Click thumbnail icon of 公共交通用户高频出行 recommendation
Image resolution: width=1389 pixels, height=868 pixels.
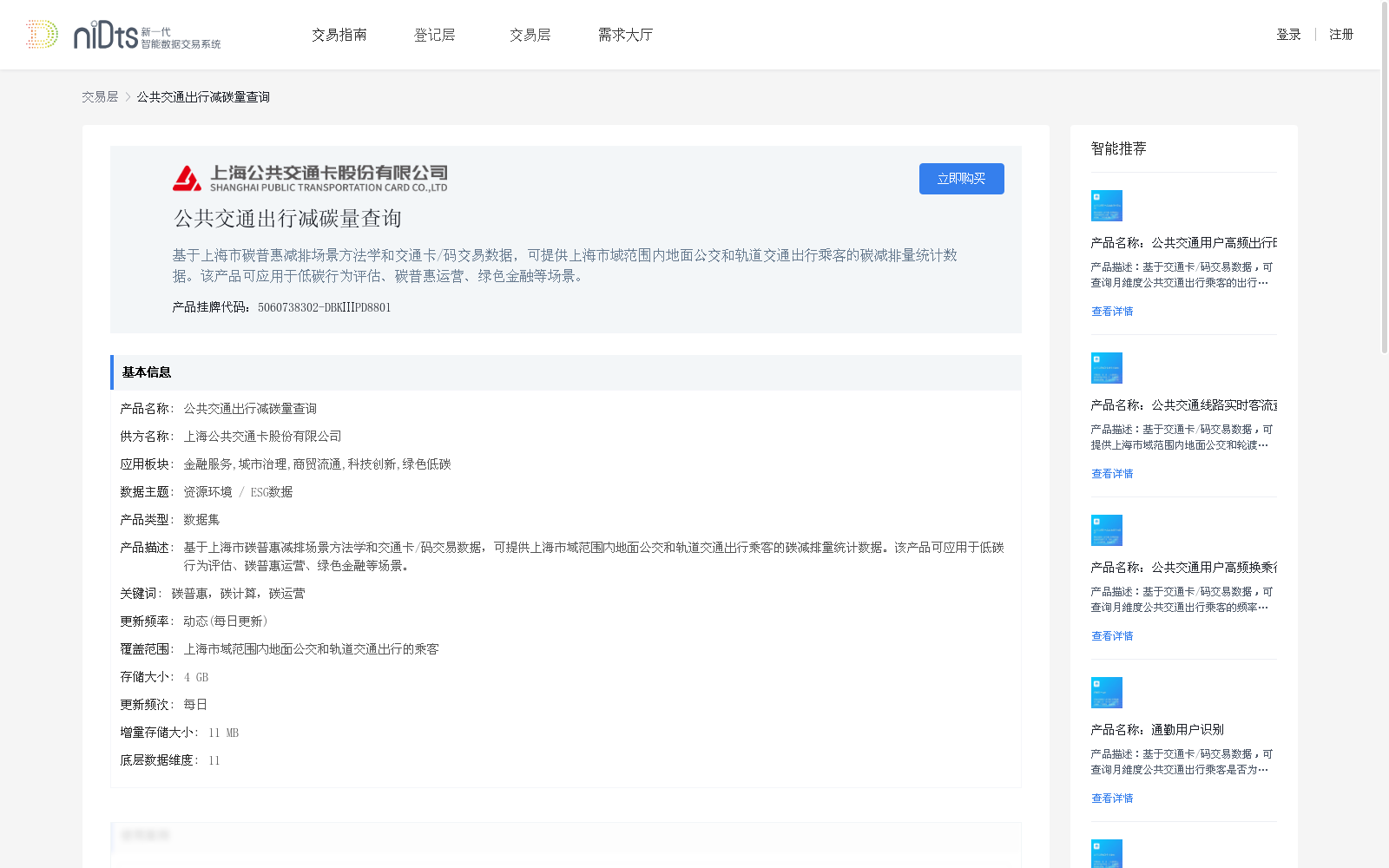1107,206
